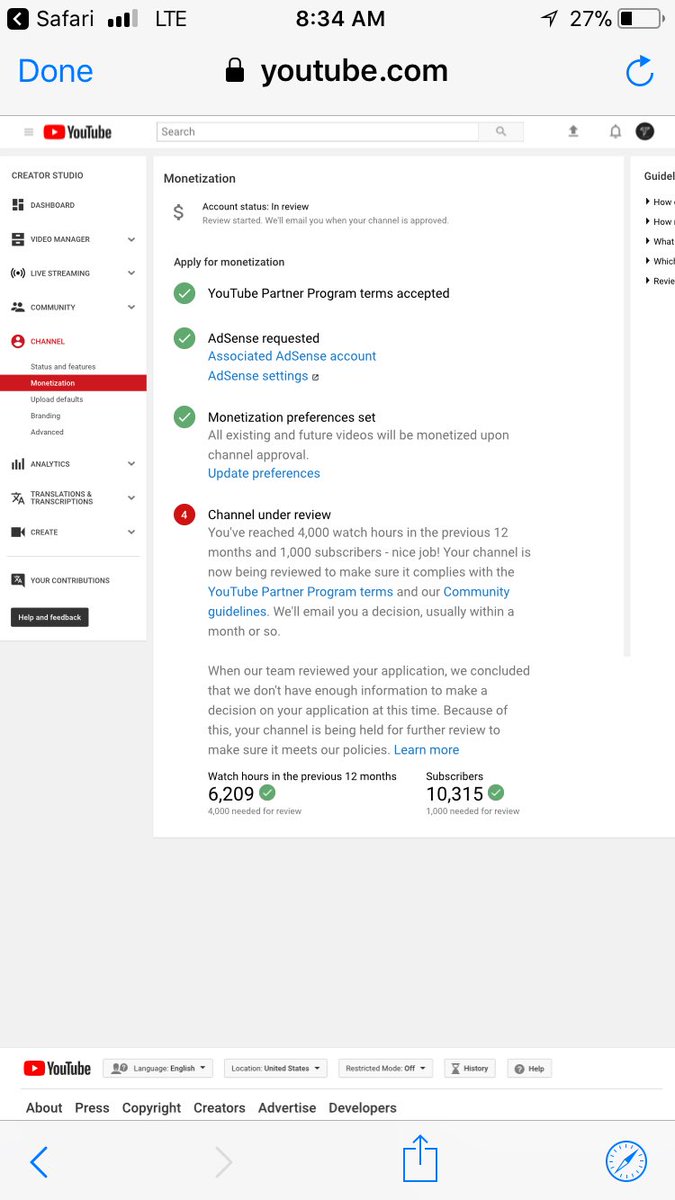The height and width of the screenshot is (1200, 675).
Task: Open Advanced channel settings
Action: point(47,432)
